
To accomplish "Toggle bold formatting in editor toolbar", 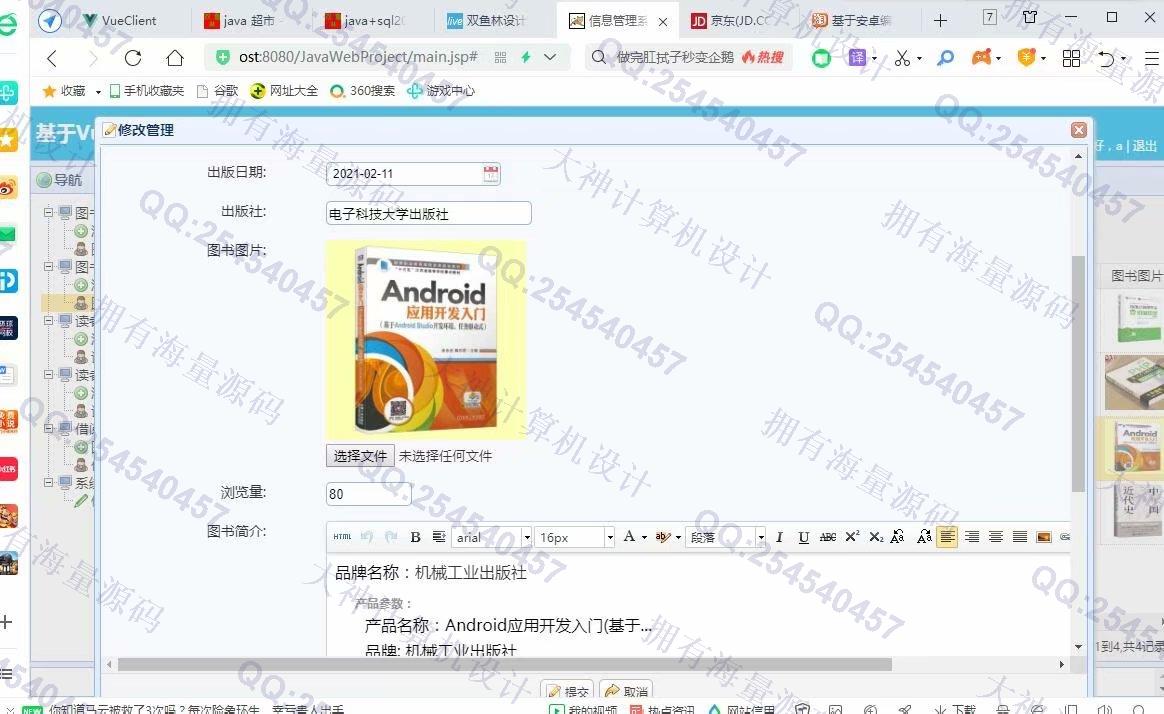I will [x=416, y=537].
